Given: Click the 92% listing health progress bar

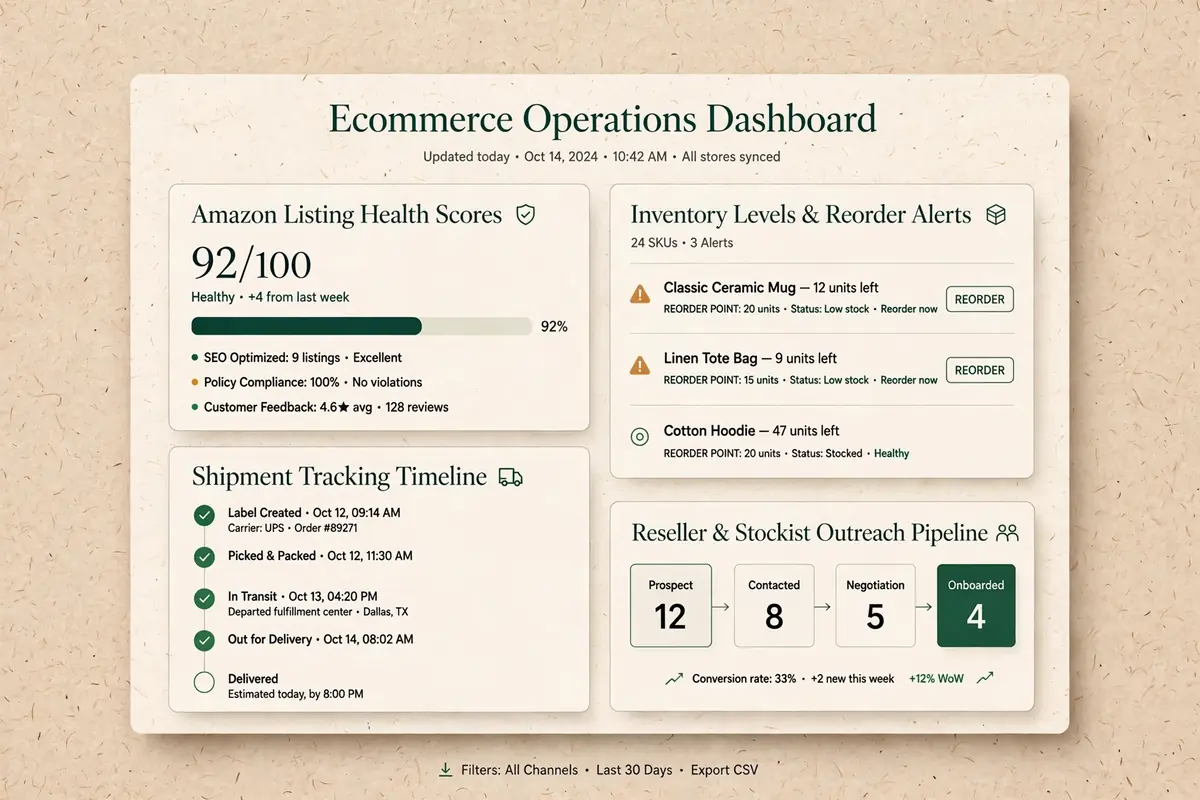Looking at the screenshot, I should tap(361, 326).
